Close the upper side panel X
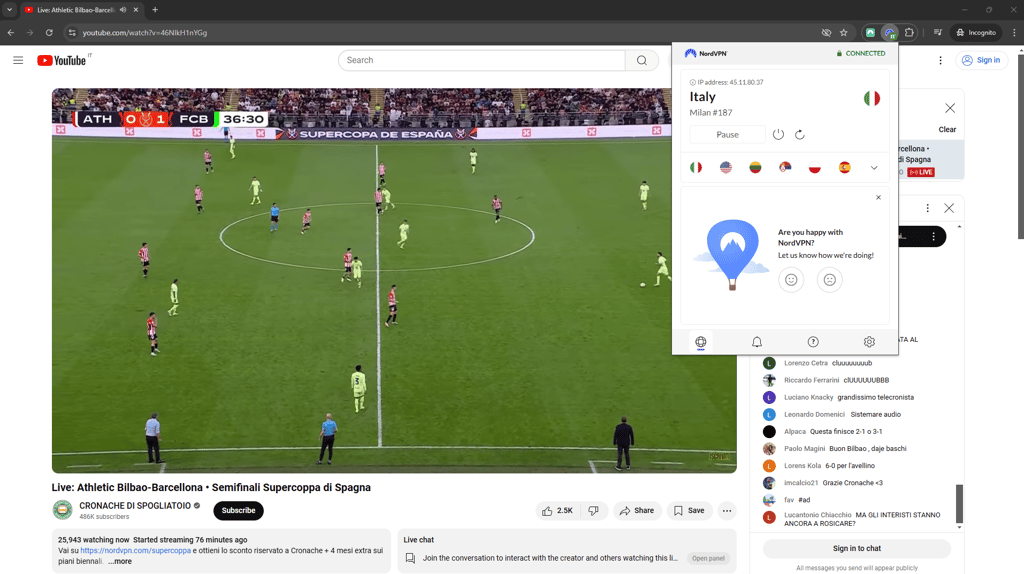This screenshot has height=574, width=1024. click(950, 108)
